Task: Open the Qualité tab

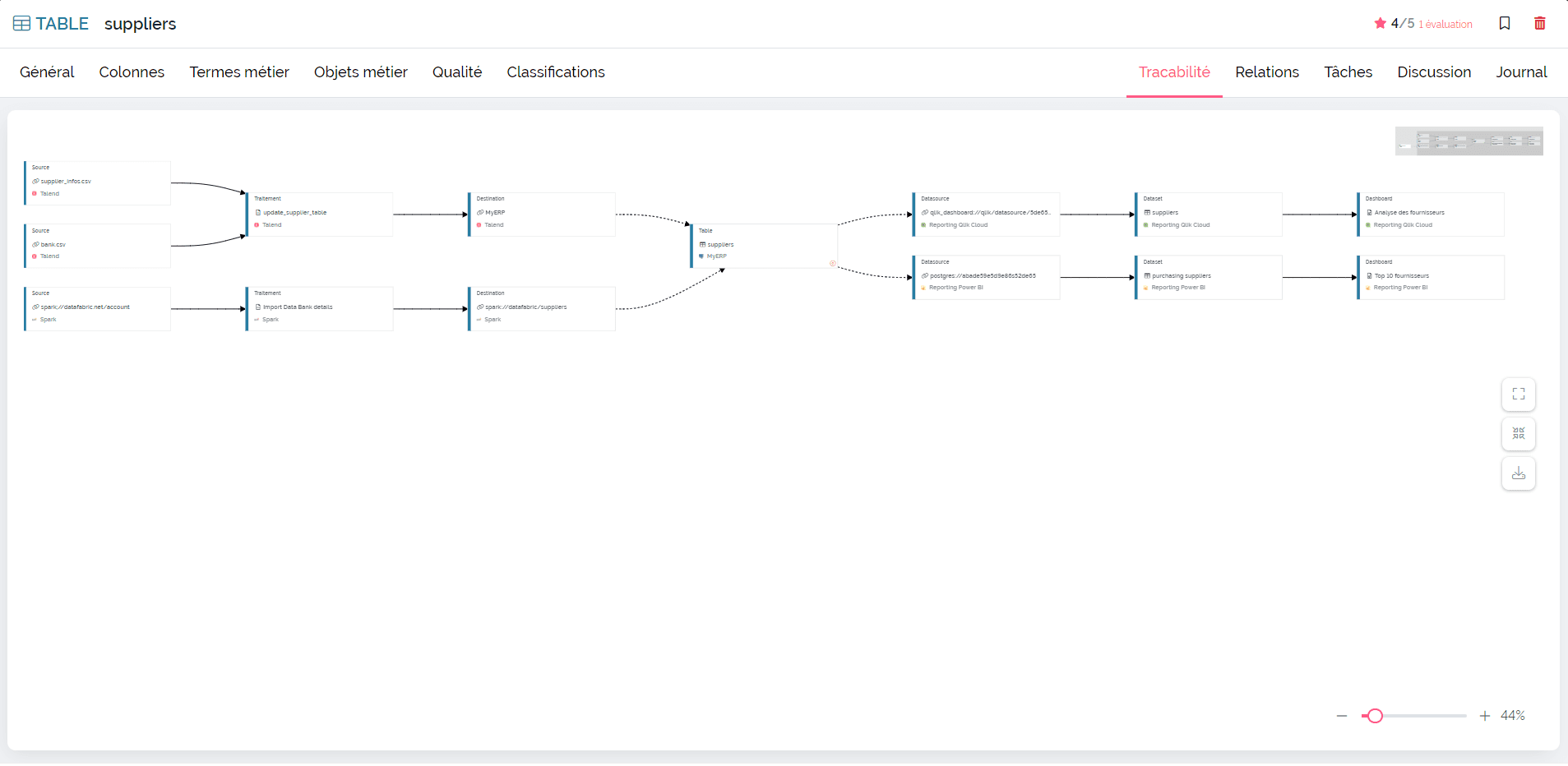Action: pos(457,72)
